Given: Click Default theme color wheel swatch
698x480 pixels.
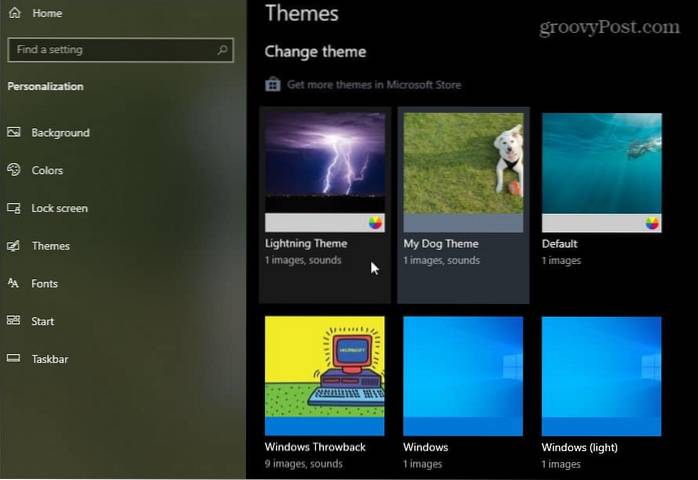Looking at the screenshot, I should 652,223.
